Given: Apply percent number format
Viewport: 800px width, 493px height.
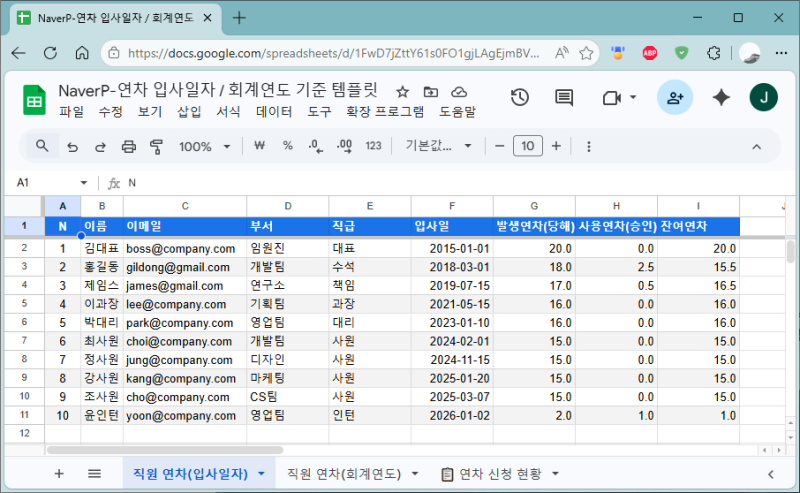Looking at the screenshot, I should pos(288,146).
